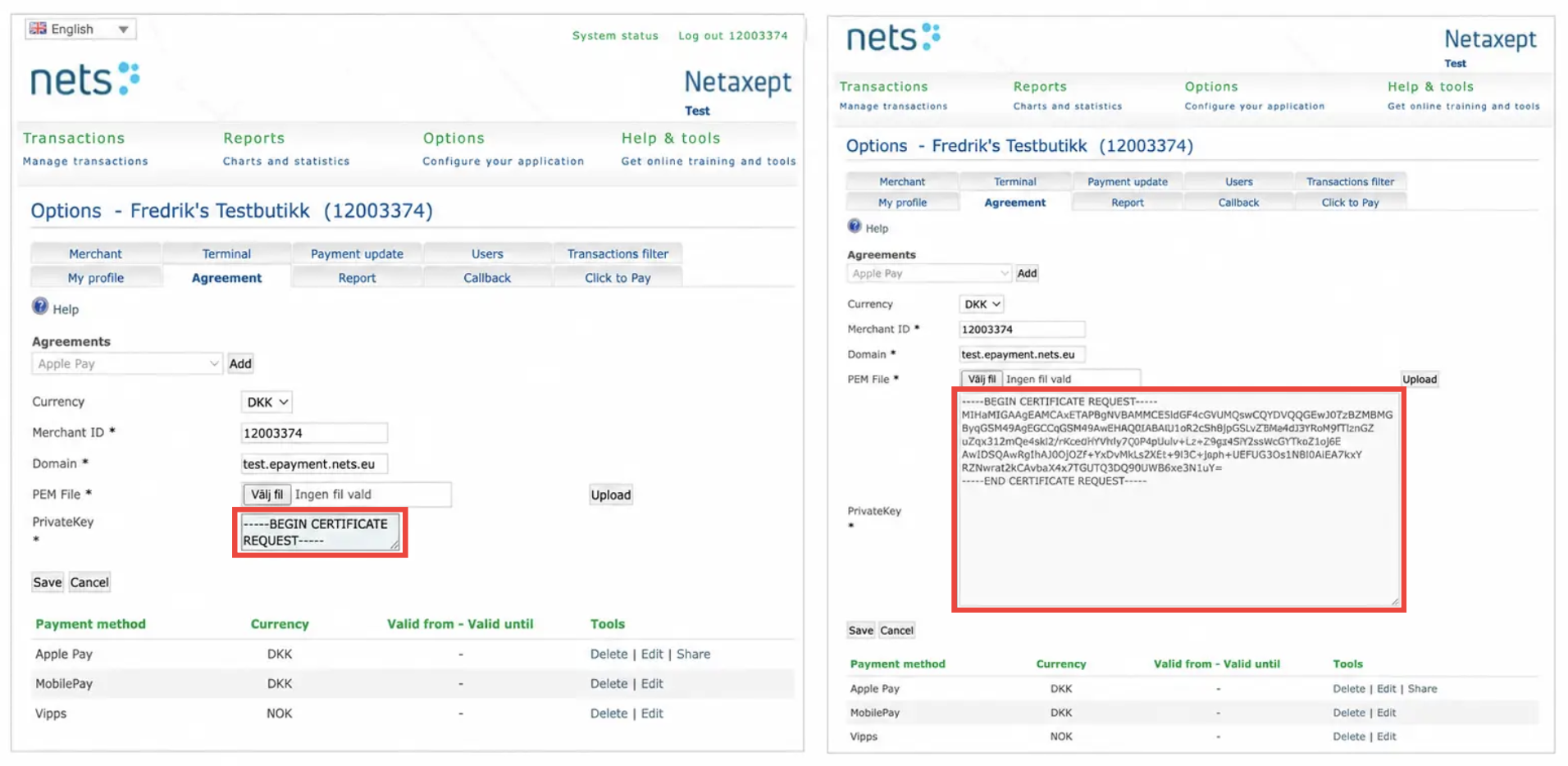Click Välj fil file chooser in right panel
1568x766 pixels.
(982, 379)
